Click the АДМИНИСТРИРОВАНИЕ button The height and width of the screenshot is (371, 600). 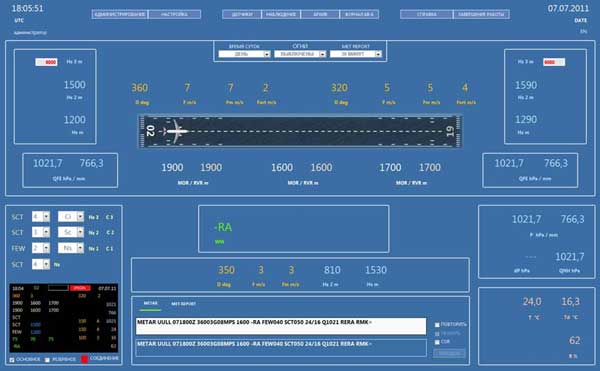pos(120,14)
